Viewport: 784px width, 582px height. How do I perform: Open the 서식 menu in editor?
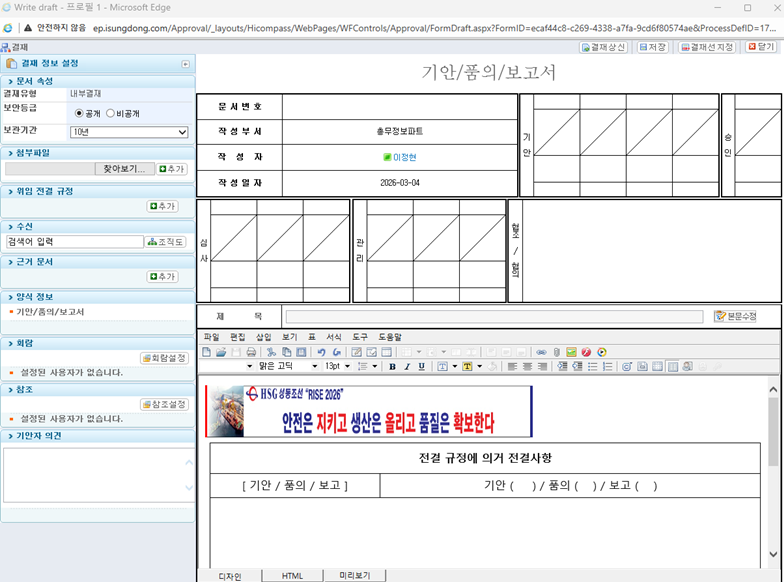click(334, 337)
